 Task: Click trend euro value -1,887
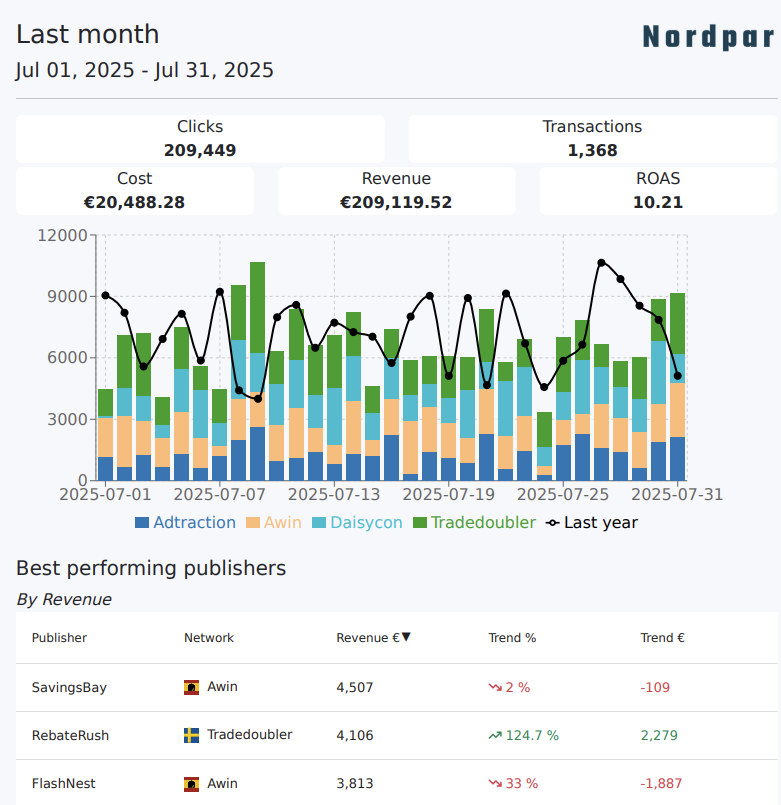click(661, 783)
